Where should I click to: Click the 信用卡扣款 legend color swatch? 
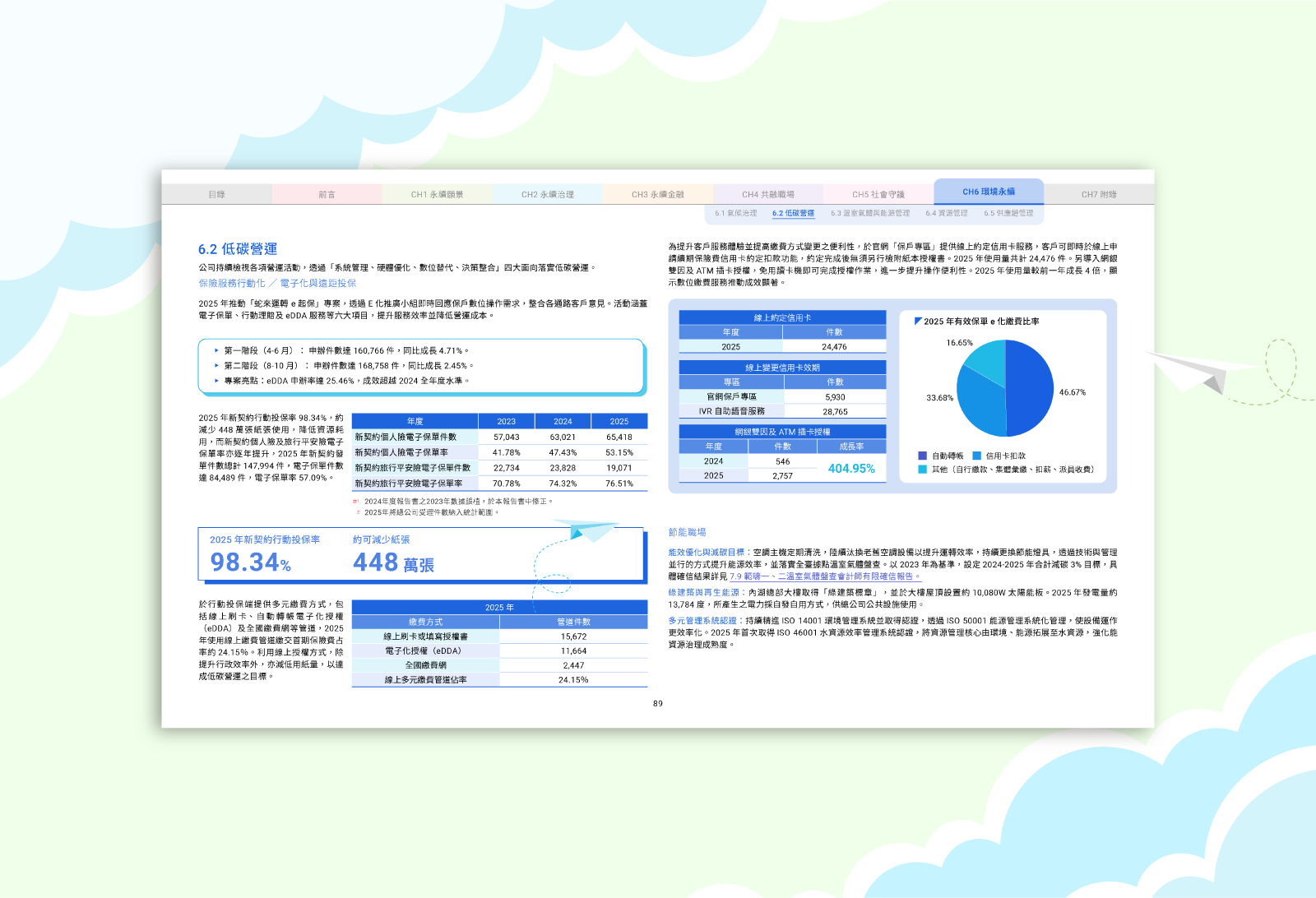[x=977, y=456]
